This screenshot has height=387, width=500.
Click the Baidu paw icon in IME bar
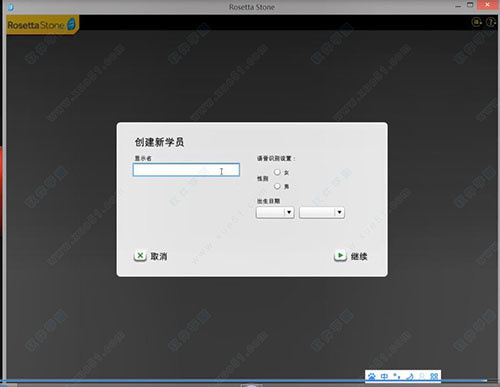[371, 376]
